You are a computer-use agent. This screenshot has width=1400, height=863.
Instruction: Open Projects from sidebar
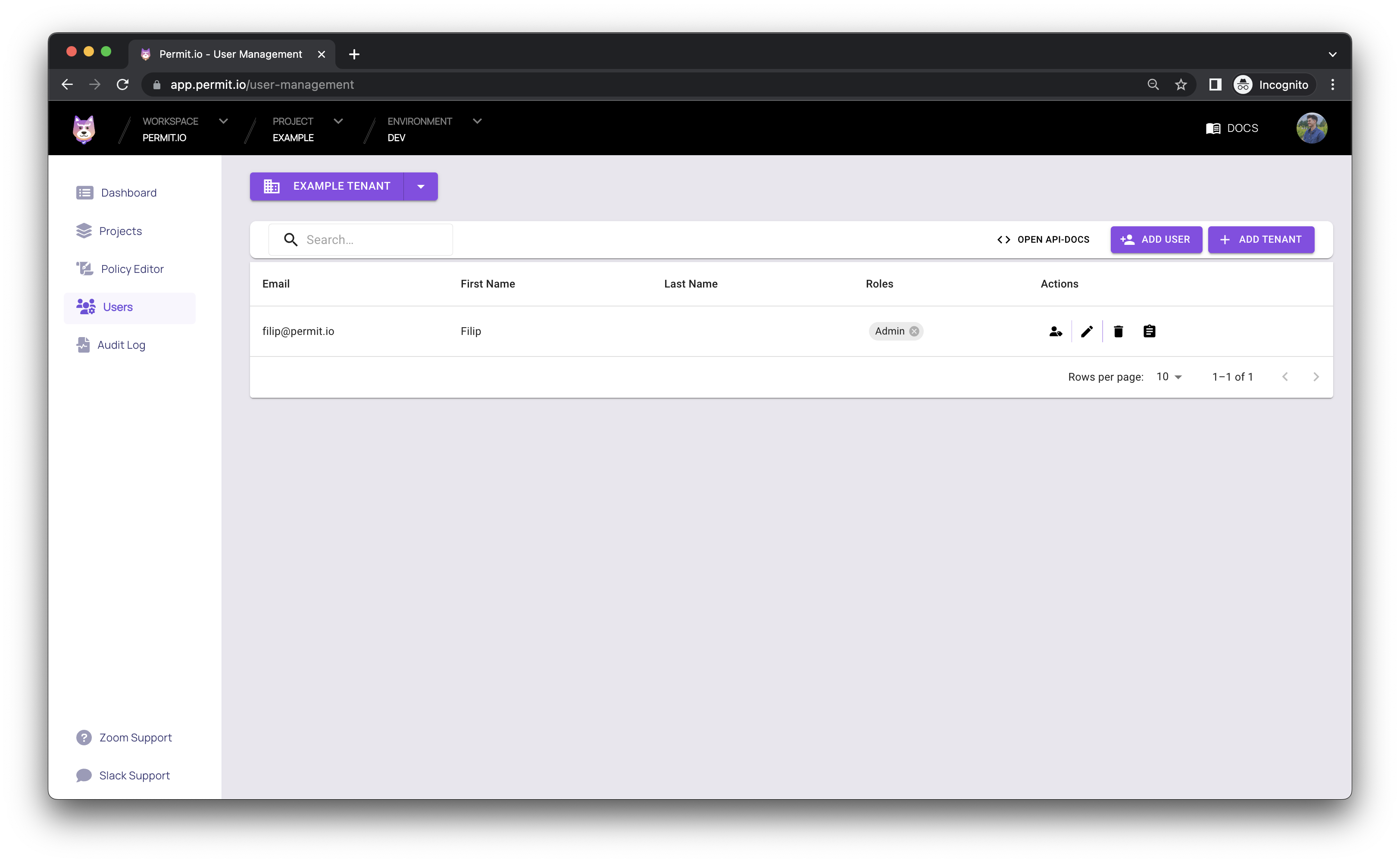coord(119,230)
